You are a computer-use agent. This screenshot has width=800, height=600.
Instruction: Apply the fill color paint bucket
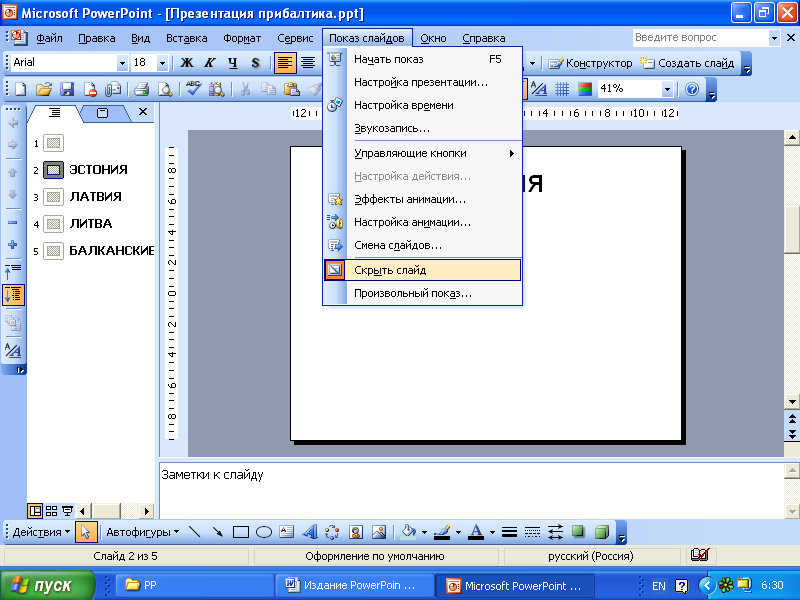coord(409,532)
